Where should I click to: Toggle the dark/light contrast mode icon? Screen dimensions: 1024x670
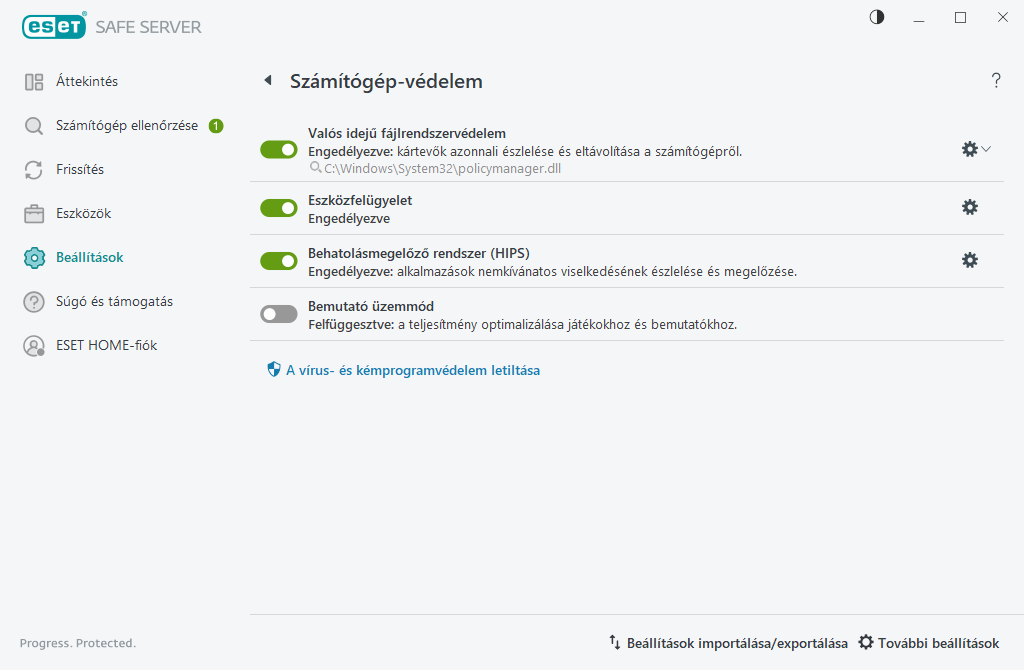(877, 17)
